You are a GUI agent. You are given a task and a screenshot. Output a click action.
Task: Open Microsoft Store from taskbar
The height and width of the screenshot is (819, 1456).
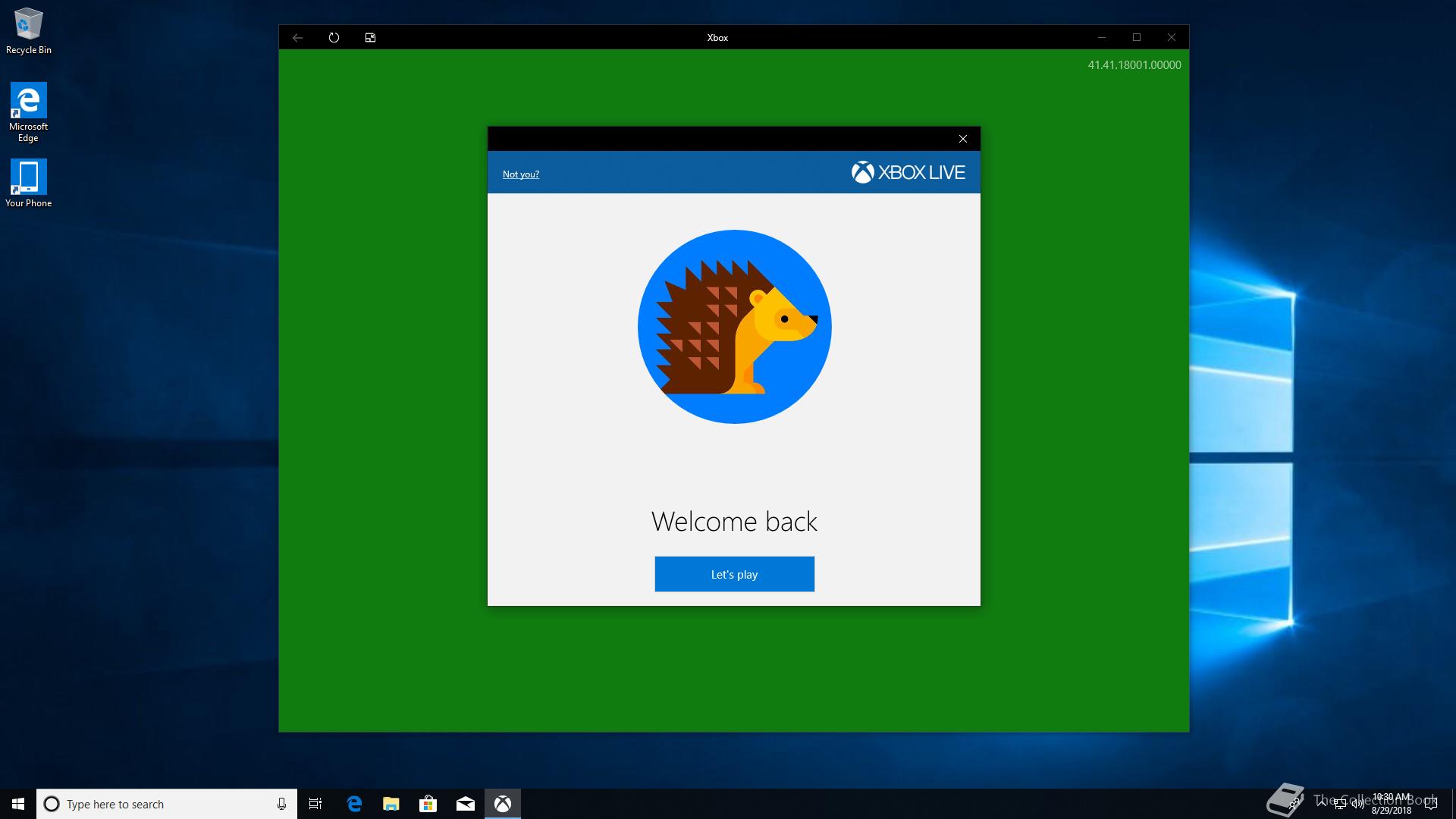tap(428, 804)
